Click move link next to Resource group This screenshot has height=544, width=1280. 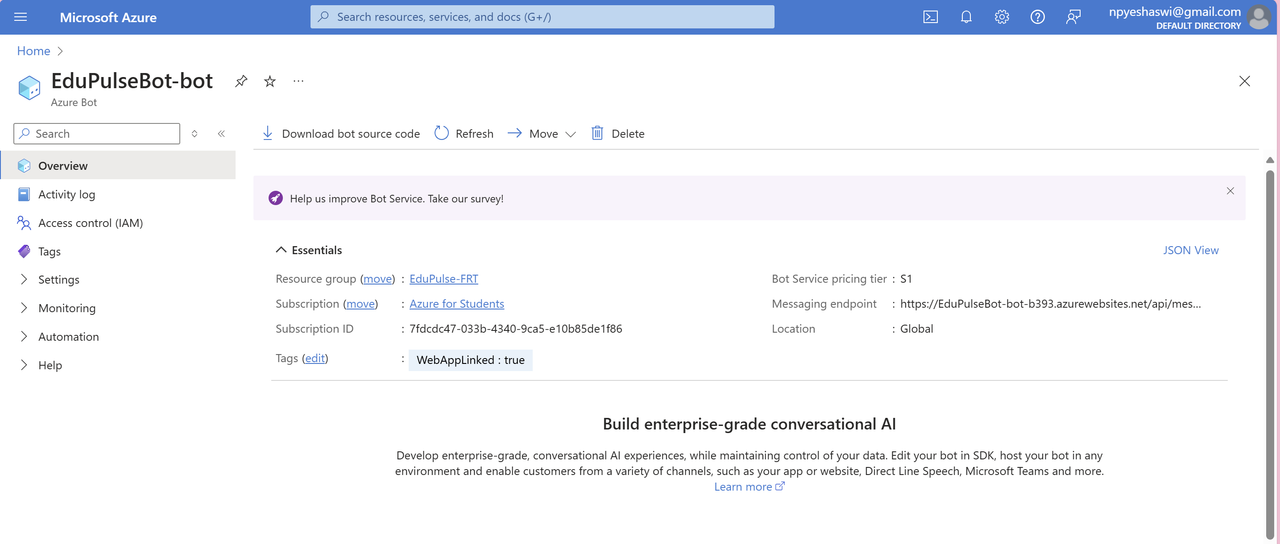377,279
